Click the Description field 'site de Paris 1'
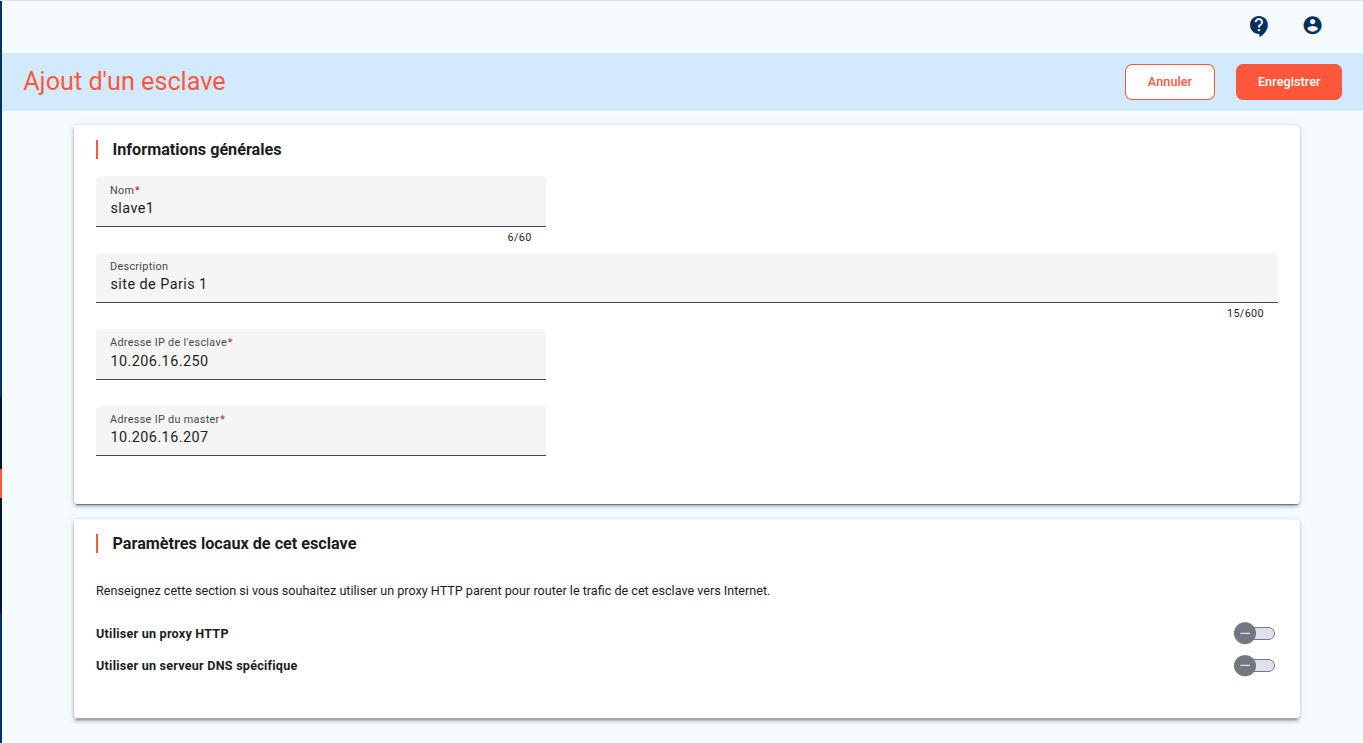The width and height of the screenshot is (1363, 743). (x=686, y=284)
